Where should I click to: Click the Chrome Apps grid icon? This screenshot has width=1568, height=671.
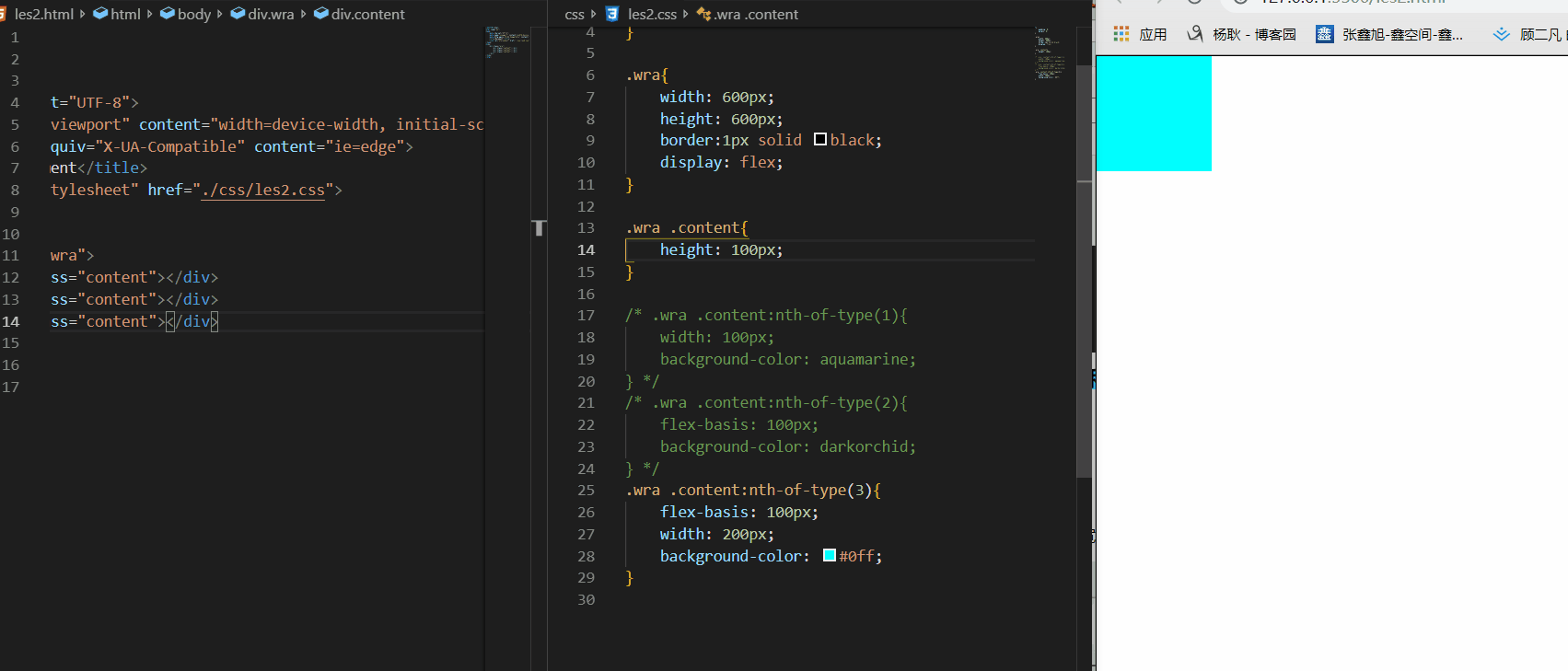pos(1121,34)
